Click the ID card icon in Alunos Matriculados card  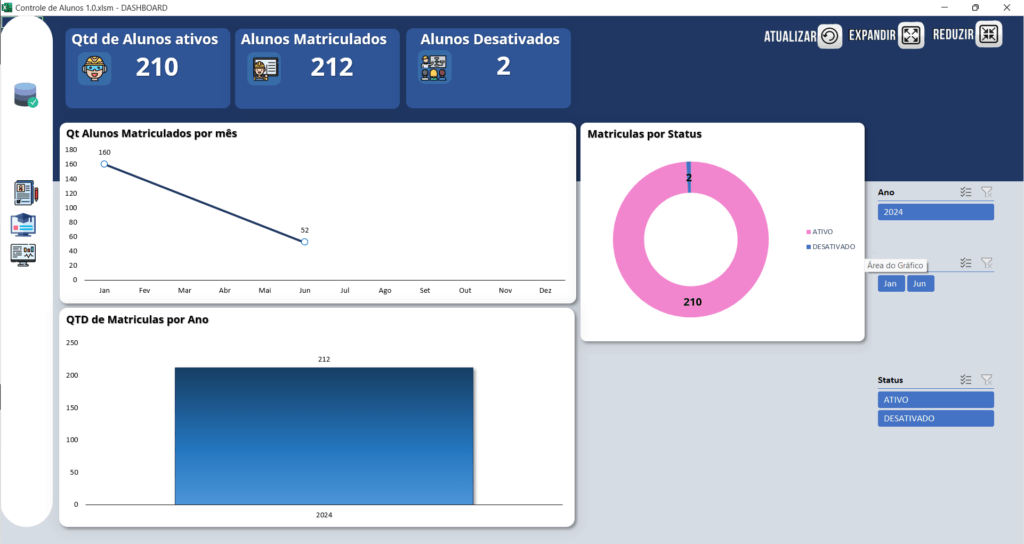tap(264, 68)
